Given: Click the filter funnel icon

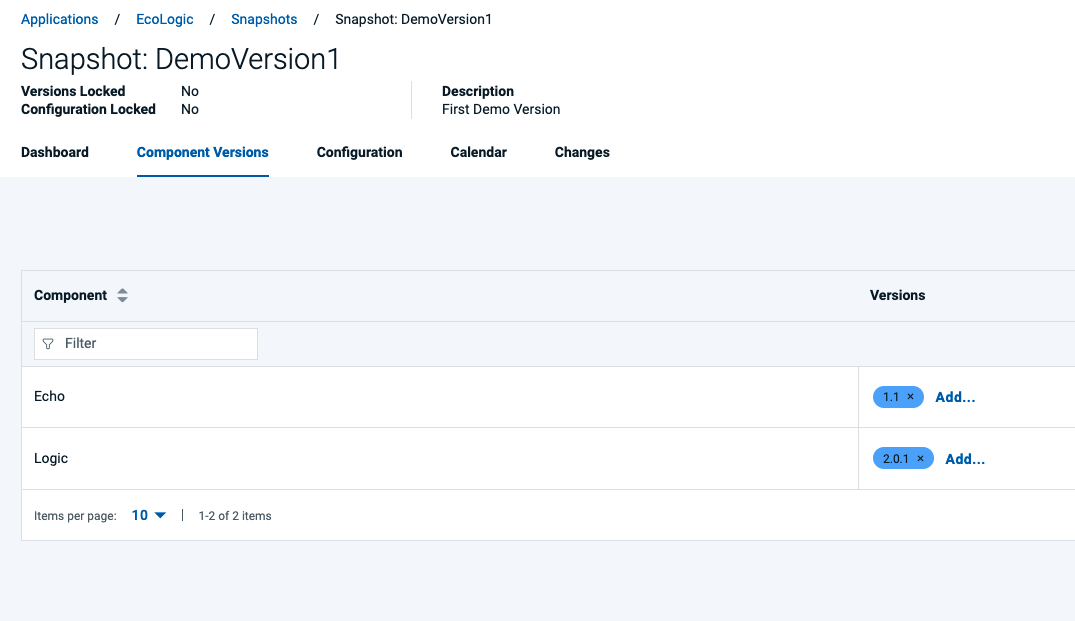Looking at the screenshot, I should pyautogui.click(x=48, y=343).
